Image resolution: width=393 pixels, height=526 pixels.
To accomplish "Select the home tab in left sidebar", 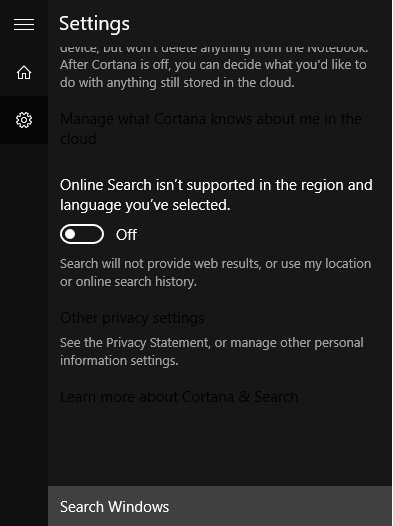I will 24,72.
